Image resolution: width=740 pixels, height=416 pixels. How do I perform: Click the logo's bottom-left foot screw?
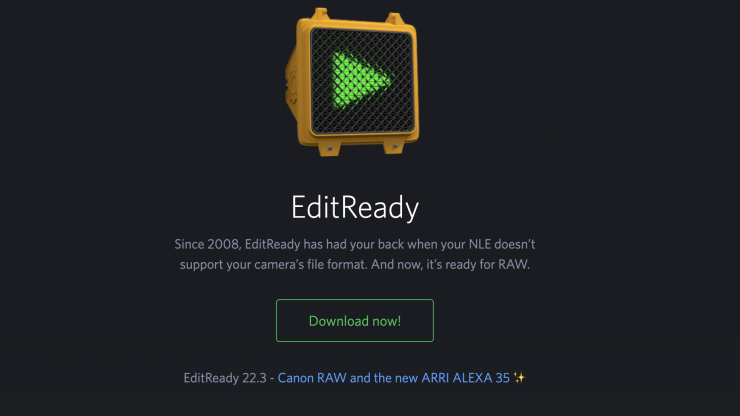click(x=330, y=149)
